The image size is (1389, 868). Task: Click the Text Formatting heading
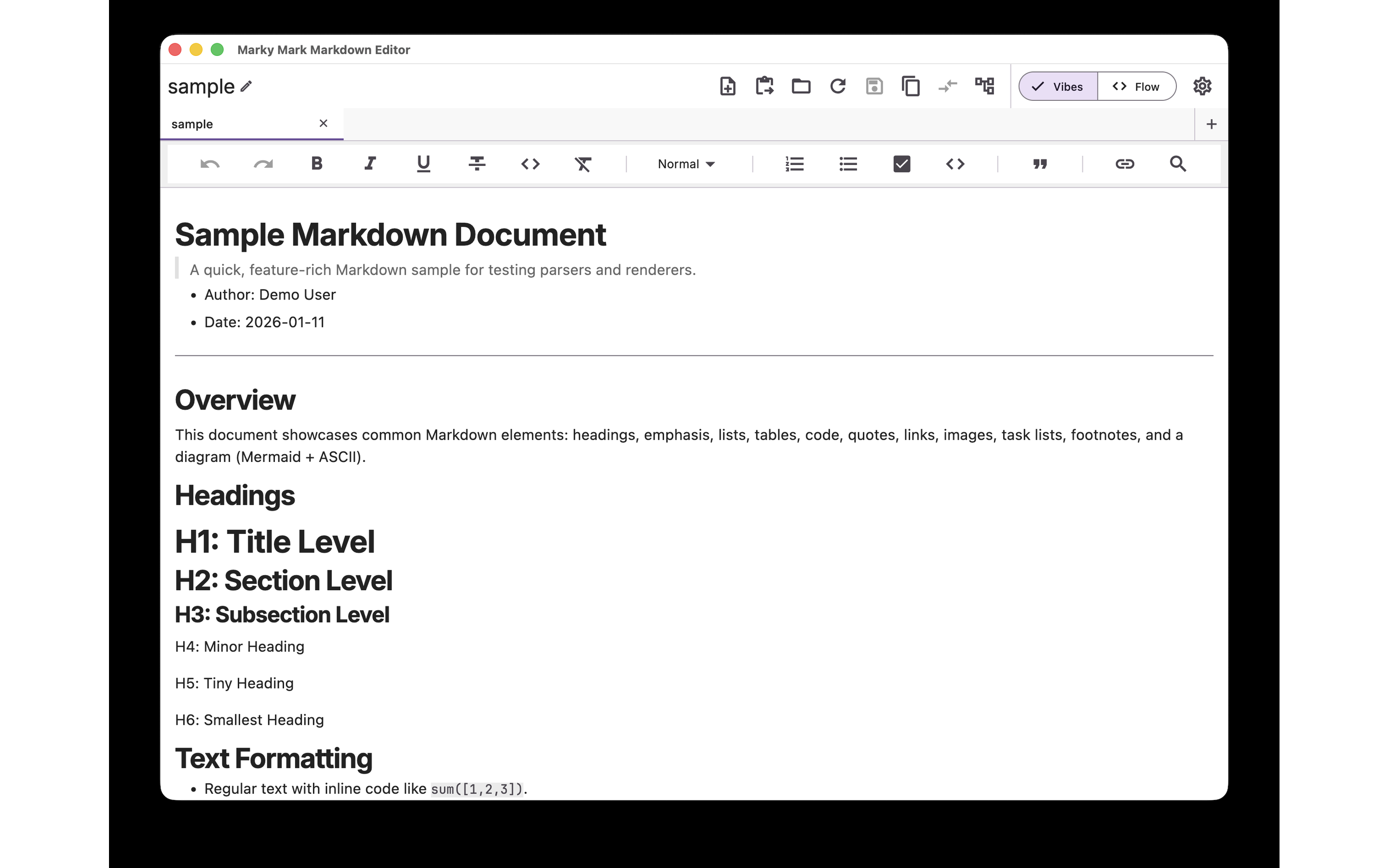(x=274, y=759)
